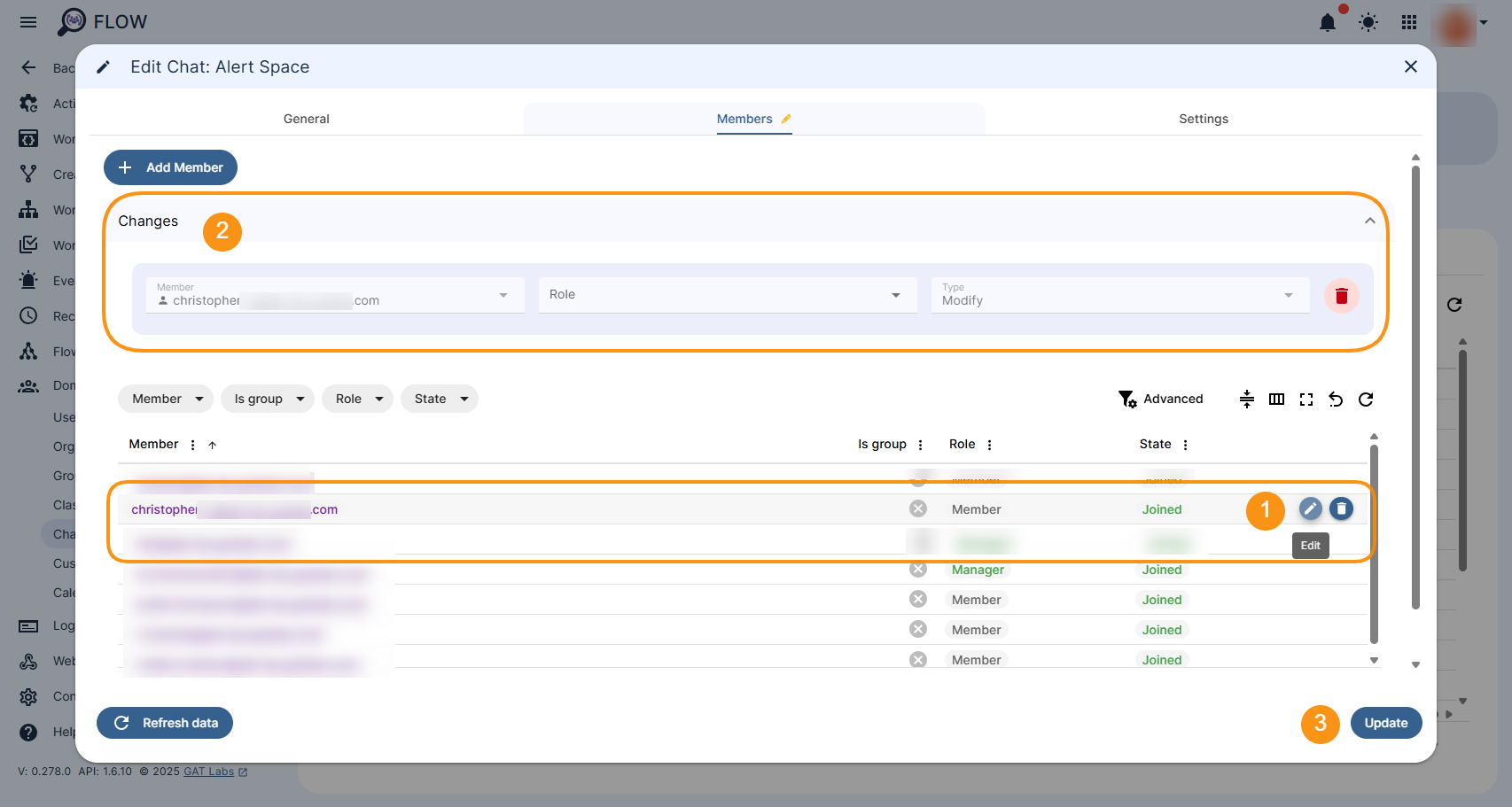Screen dimensions: 1512x807
Task: Adjust row density of table
Action: (x=1246, y=400)
